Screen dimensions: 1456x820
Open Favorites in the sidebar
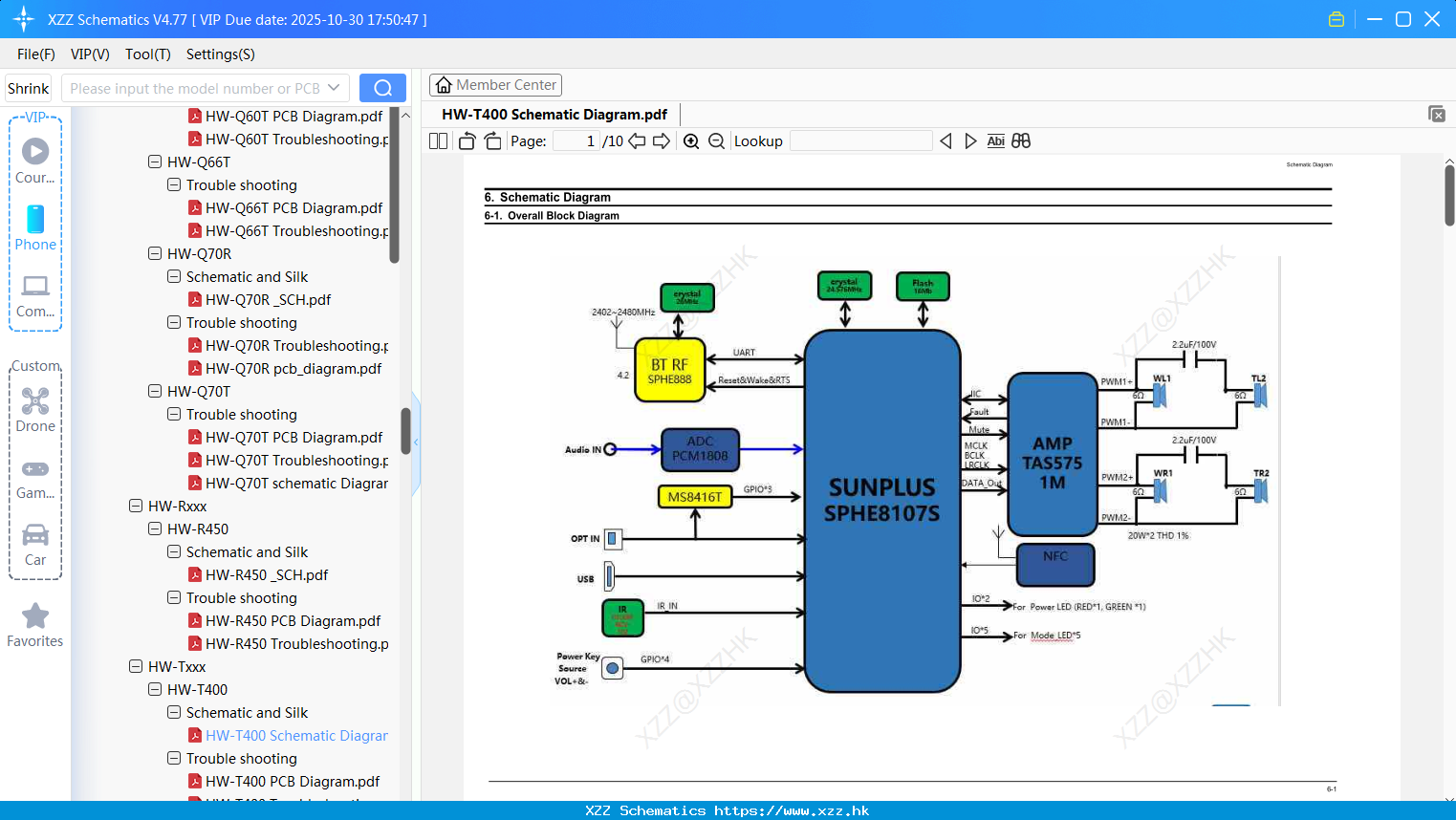35,626
